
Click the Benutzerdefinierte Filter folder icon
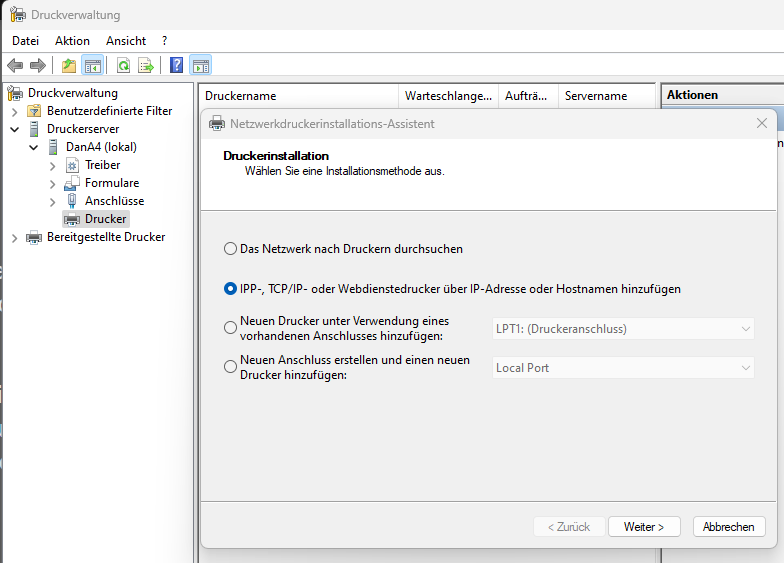tap(34, 111)
